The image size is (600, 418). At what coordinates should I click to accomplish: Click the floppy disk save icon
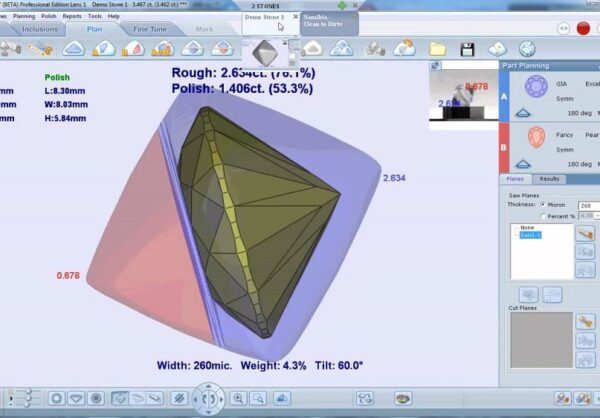coord(467,48)
